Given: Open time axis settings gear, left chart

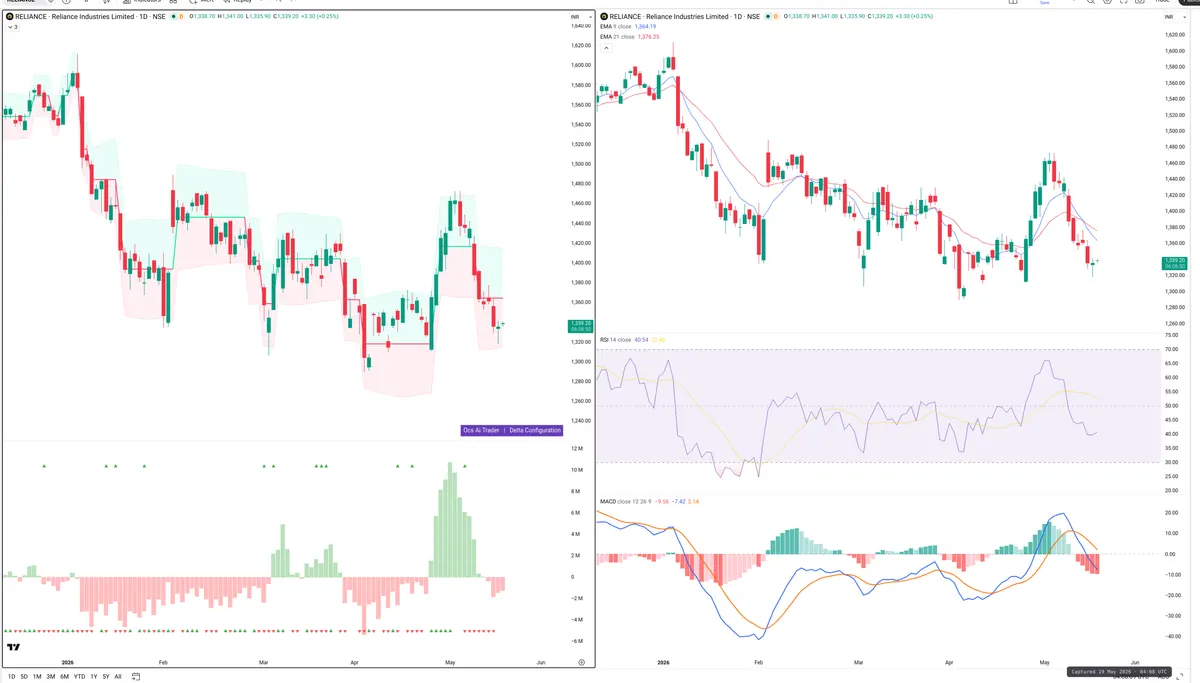Looking at the screenshot, I should (581, 662).
